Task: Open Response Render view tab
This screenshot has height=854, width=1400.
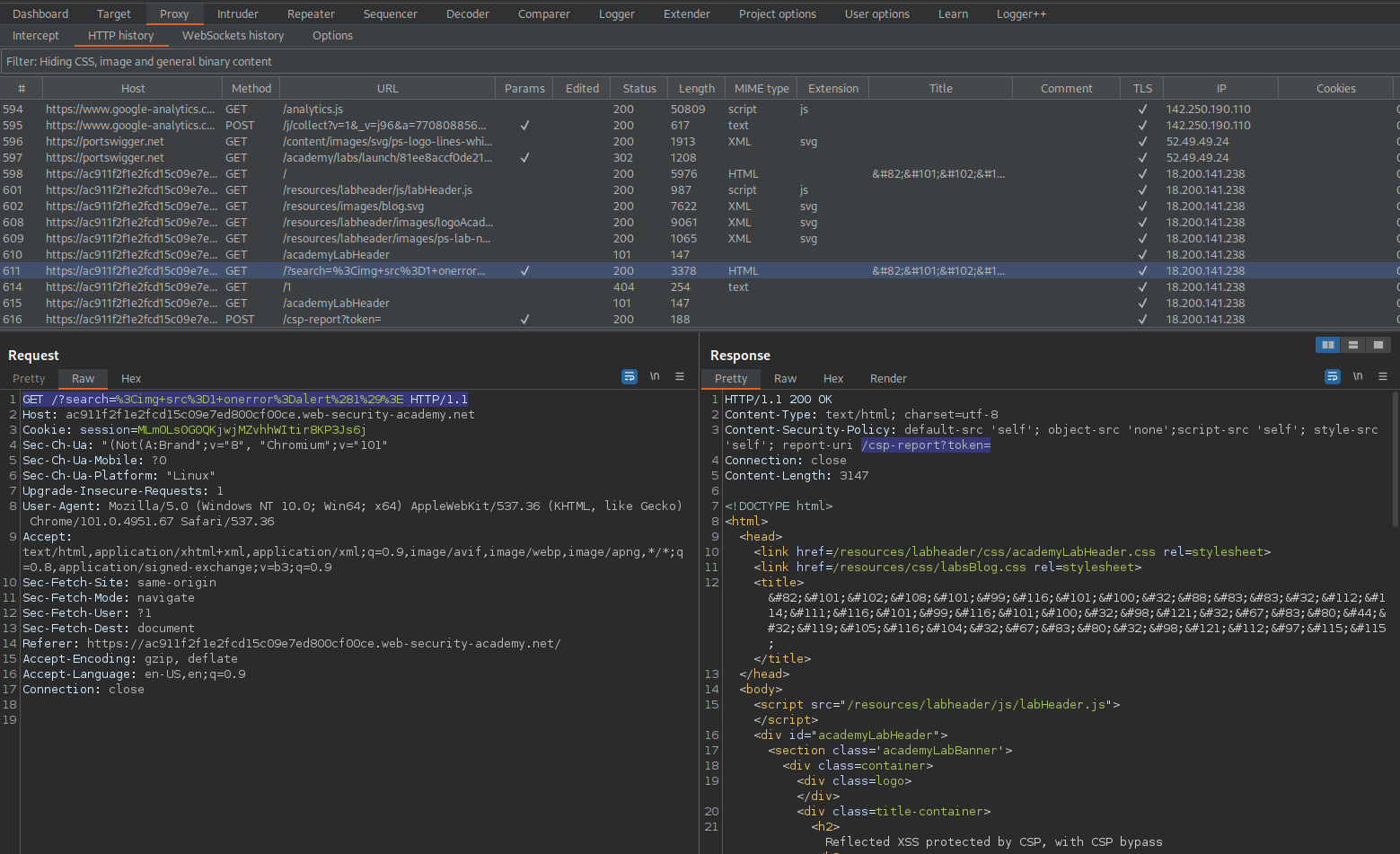Action: pyautogui.click(x=888, y=378)
